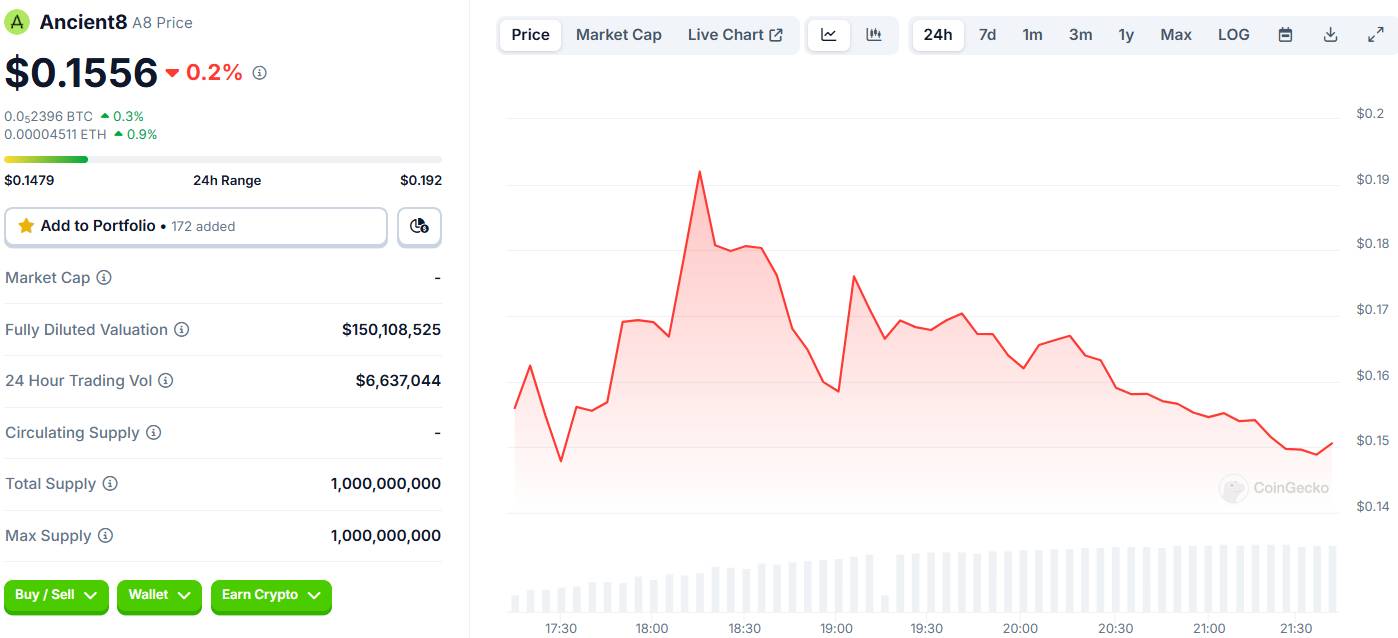Select 7d time range
Viewport: 1398px width, 638px height.
[987, 35]
